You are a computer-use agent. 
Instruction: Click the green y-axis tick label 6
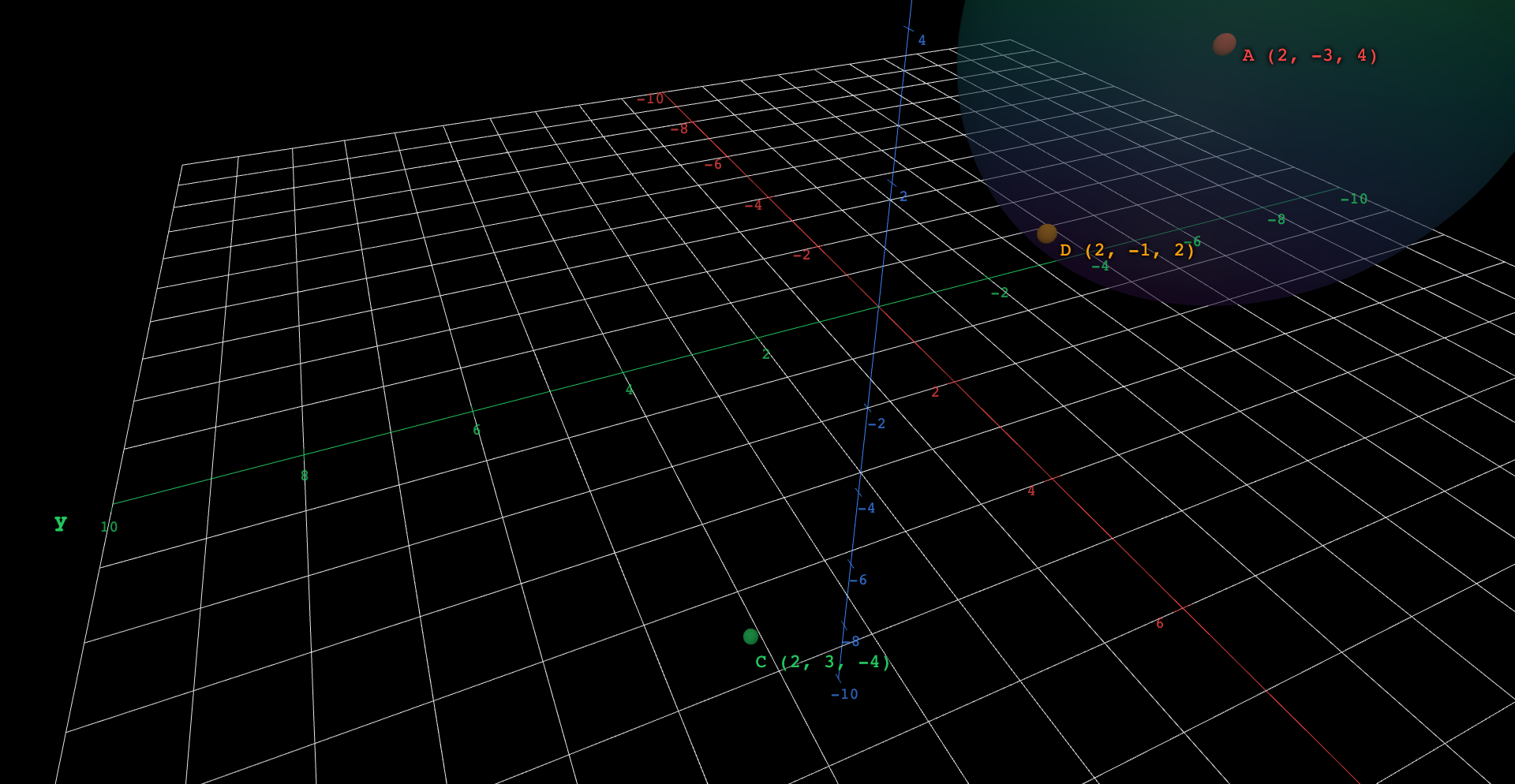tap(477, 431)
